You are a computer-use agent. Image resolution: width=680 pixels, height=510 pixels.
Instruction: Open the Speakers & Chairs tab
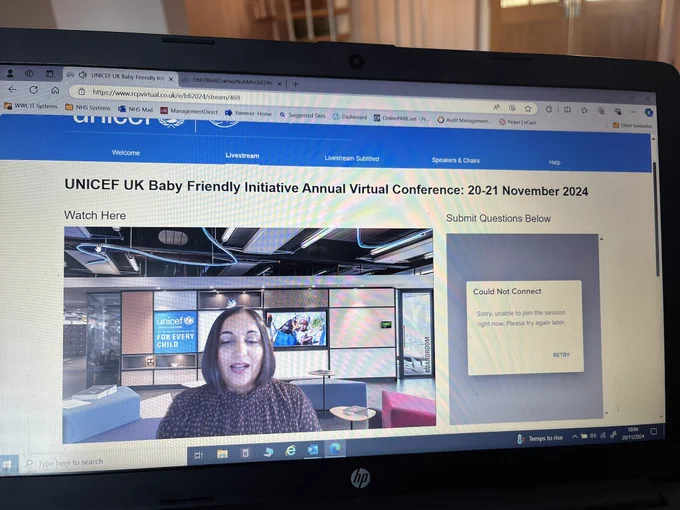(455, 160)
